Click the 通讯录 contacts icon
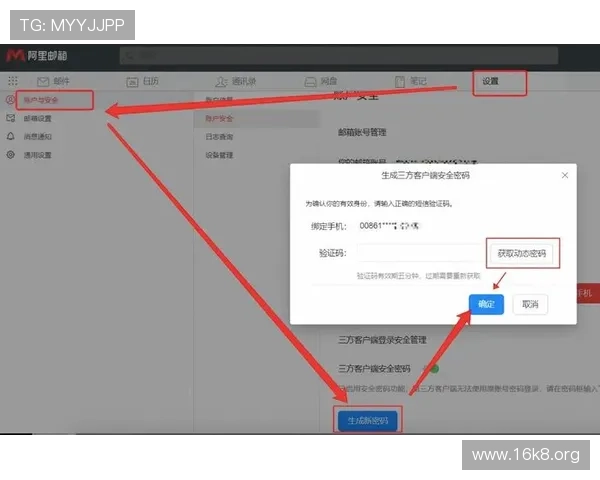The width and height of the screenshot is (600, 480). pos(221,82)
